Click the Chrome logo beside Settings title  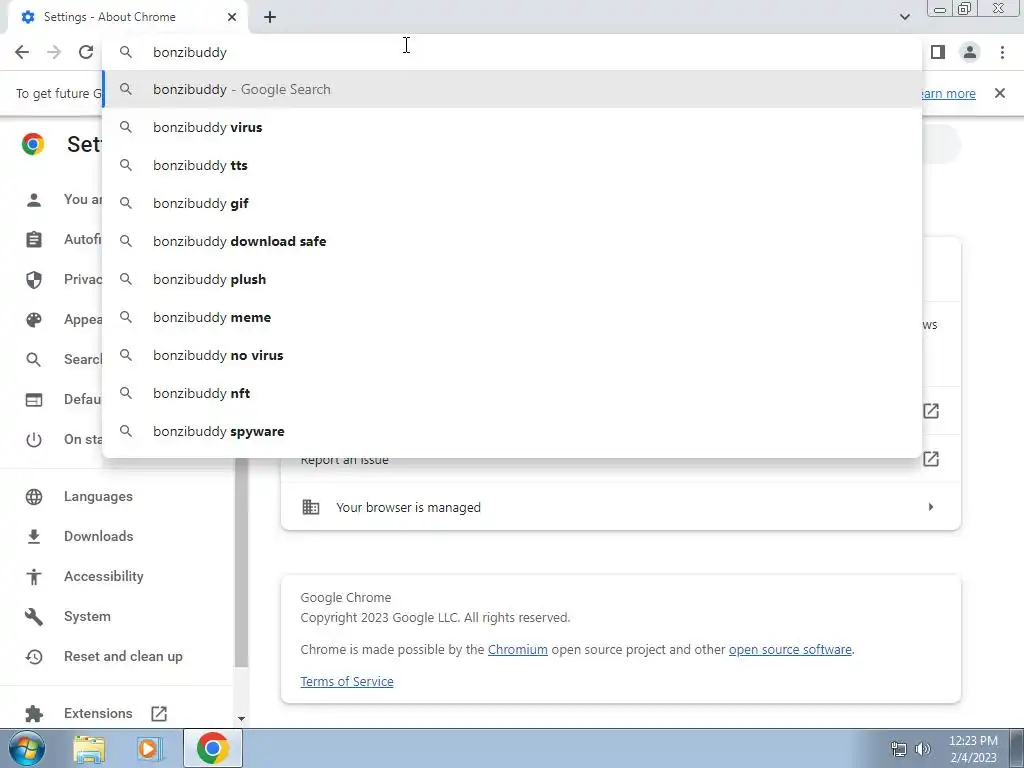click(x=33, y=144)
